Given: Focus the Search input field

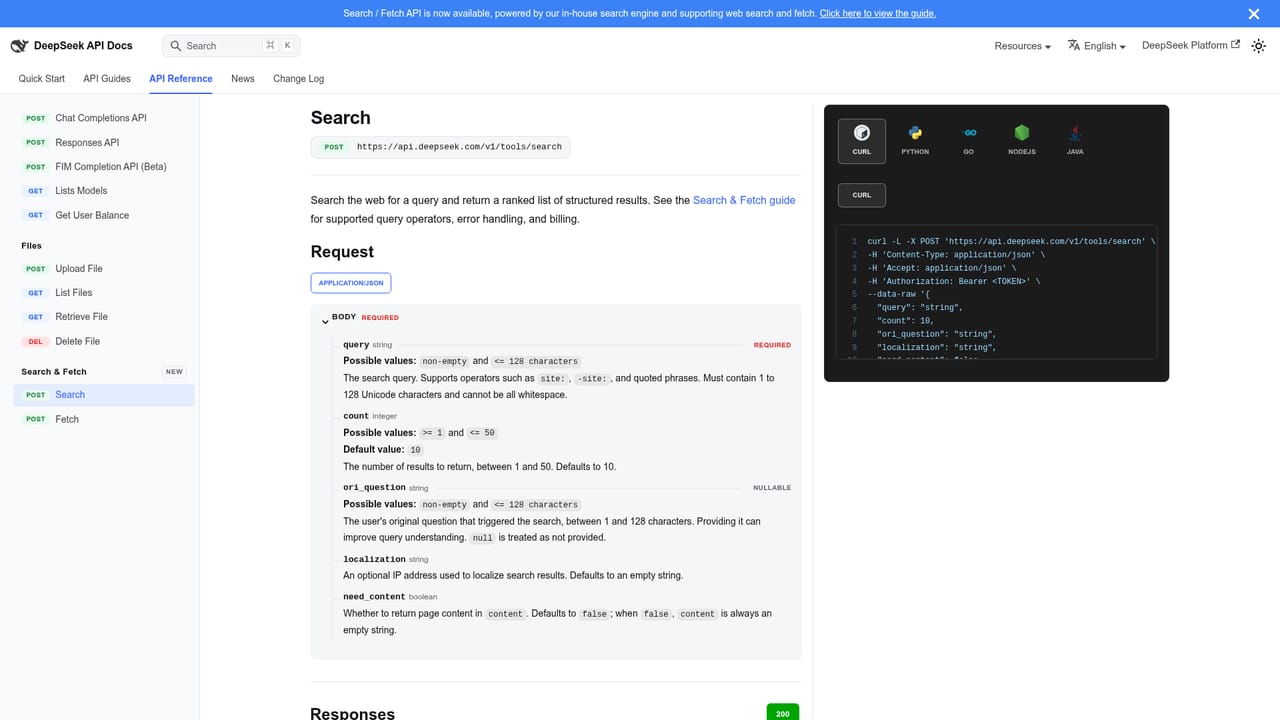Looking at the screenshot, I should click(231, 46).
